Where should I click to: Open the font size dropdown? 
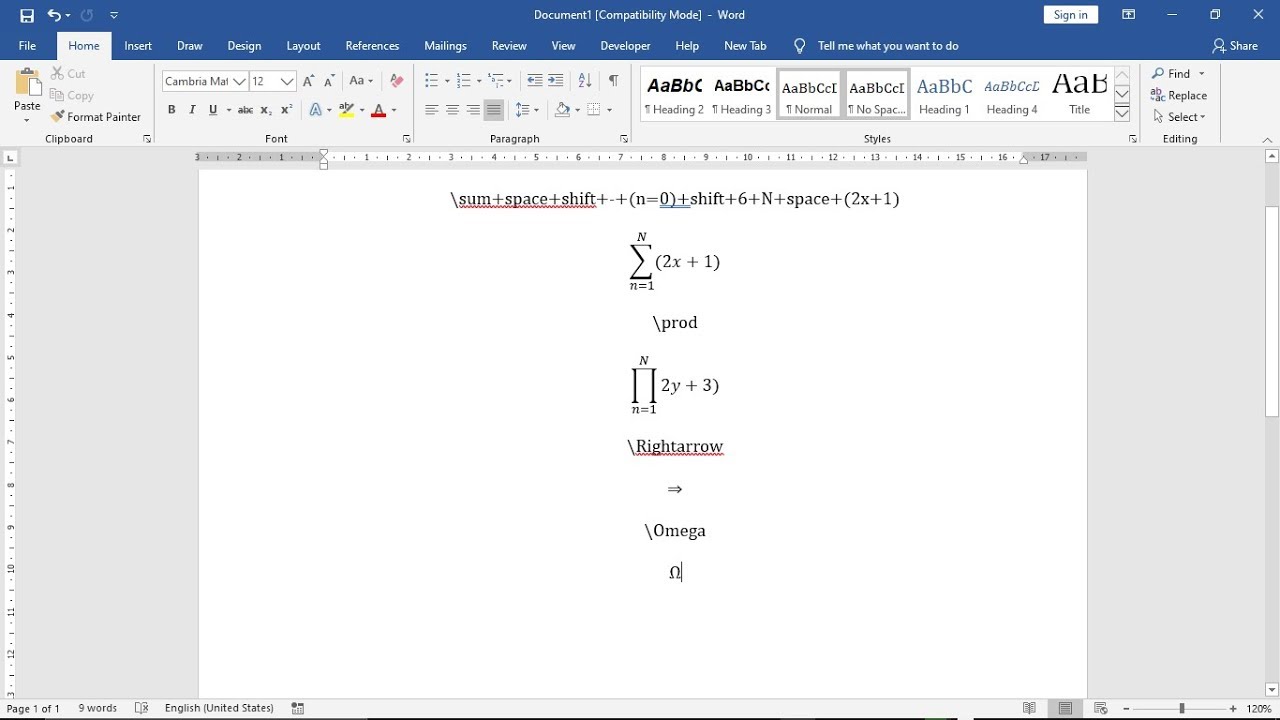(288, 81)
